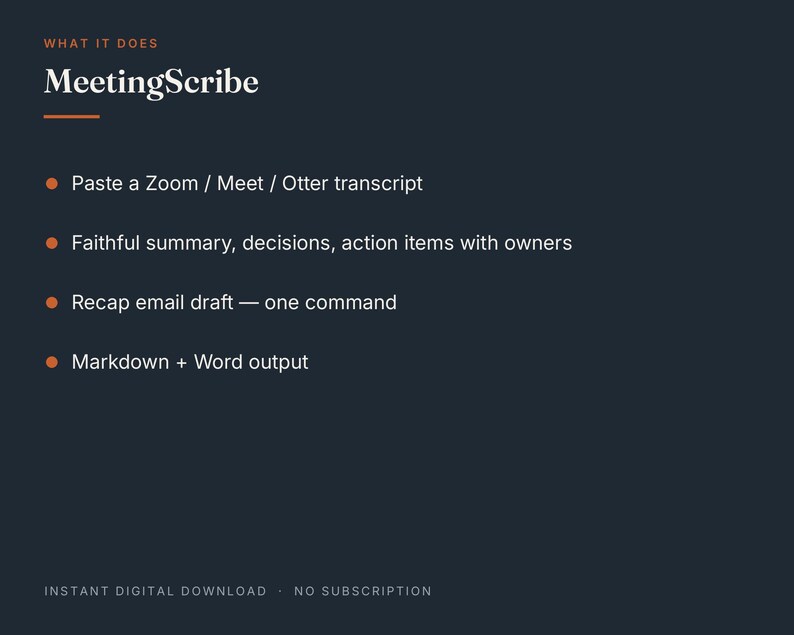Click the dot separator in the footer

coord(280,591)
